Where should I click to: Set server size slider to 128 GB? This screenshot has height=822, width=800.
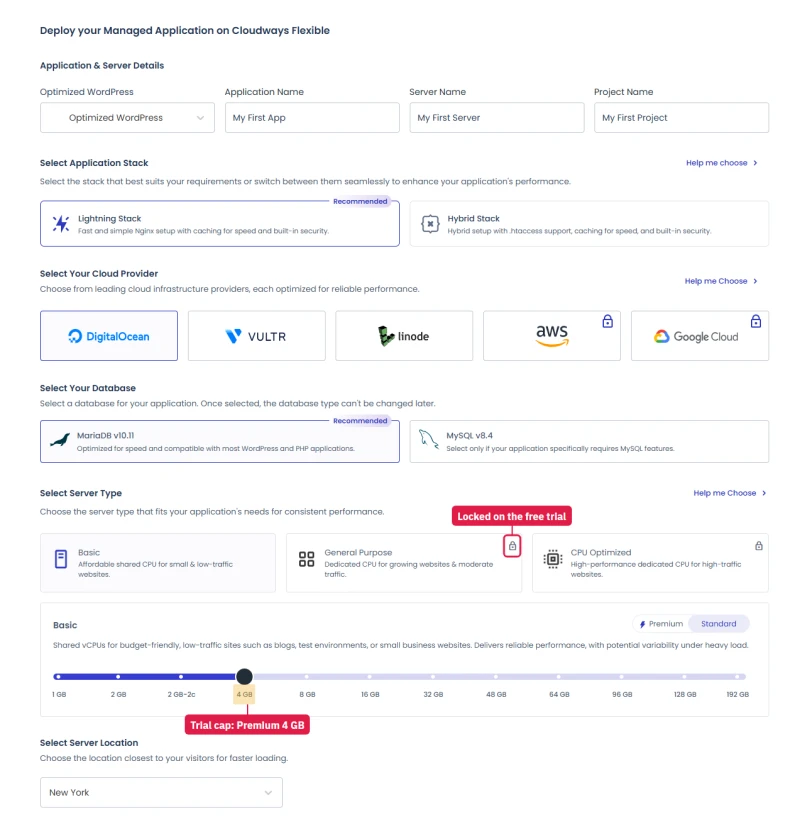685,677
